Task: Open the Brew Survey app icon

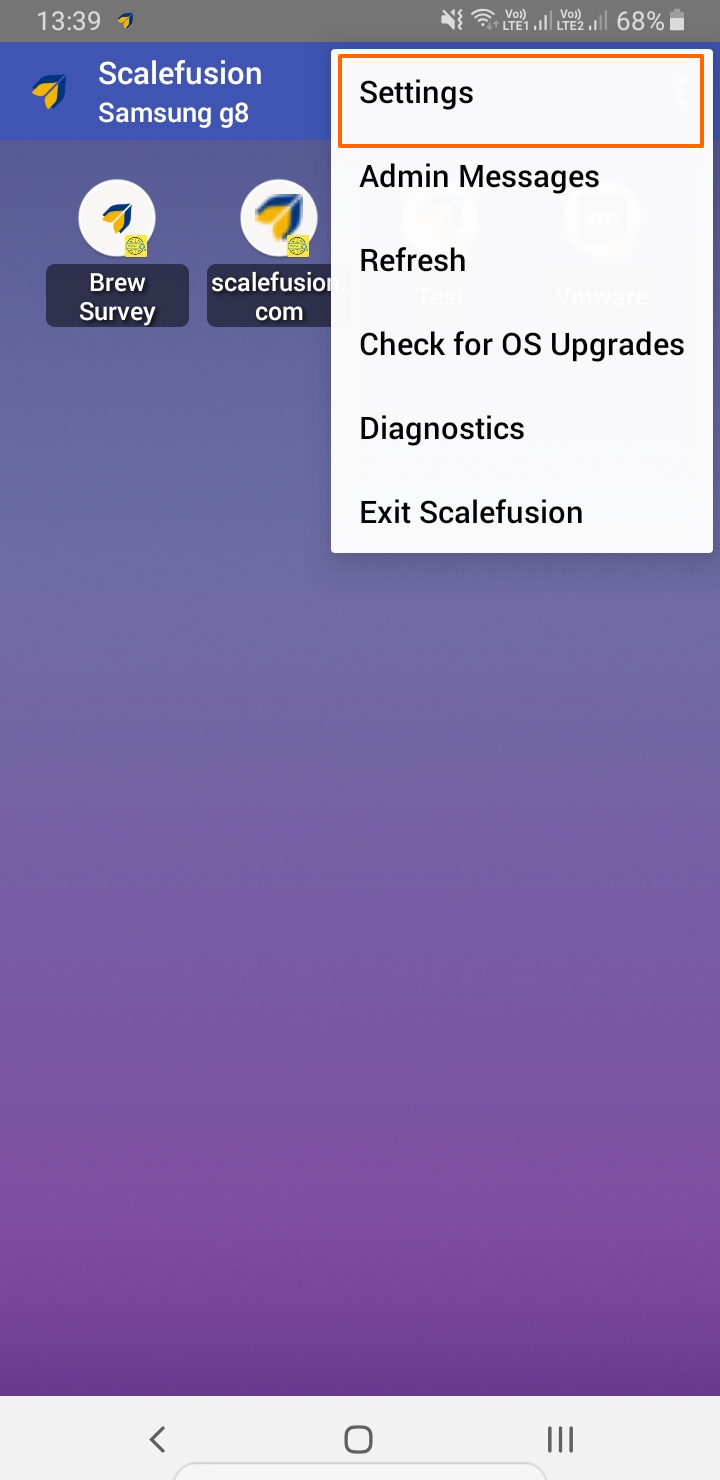Action: point(117,218)
